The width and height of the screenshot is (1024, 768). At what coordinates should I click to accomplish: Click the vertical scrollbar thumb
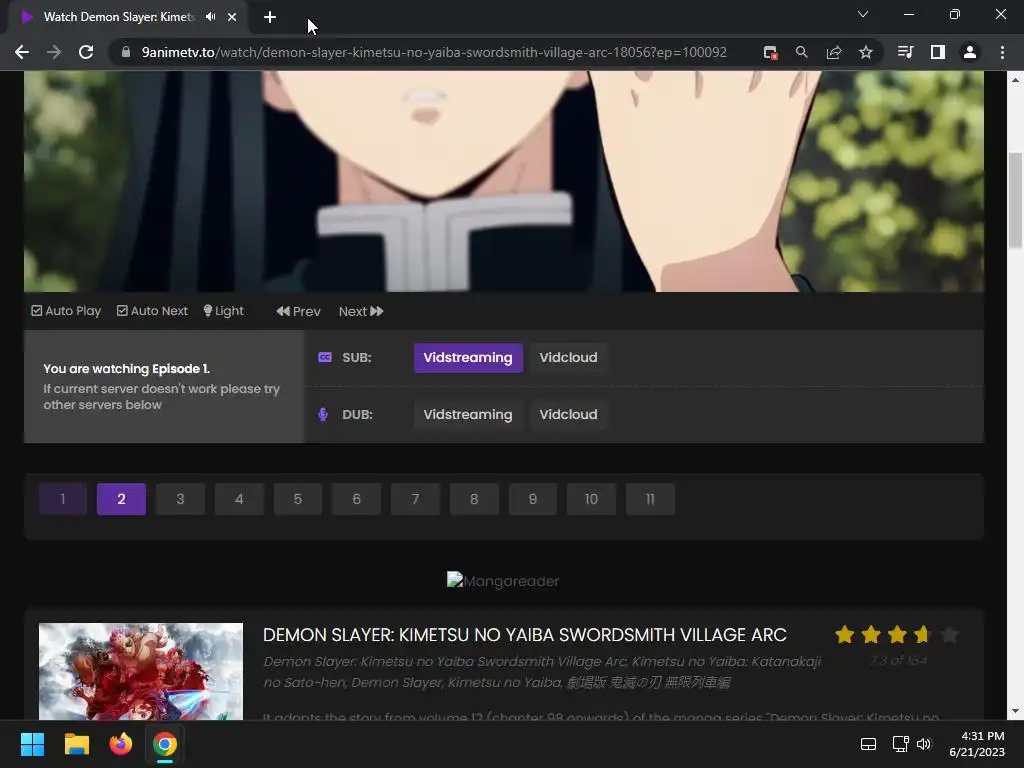(x=1015, y=200)
